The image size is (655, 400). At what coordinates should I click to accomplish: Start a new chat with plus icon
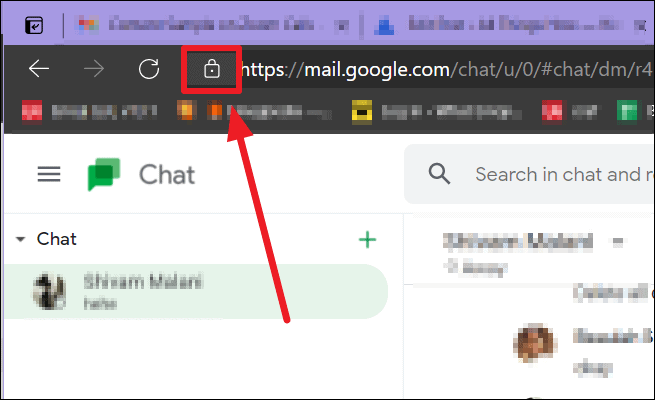pos(367,240)
